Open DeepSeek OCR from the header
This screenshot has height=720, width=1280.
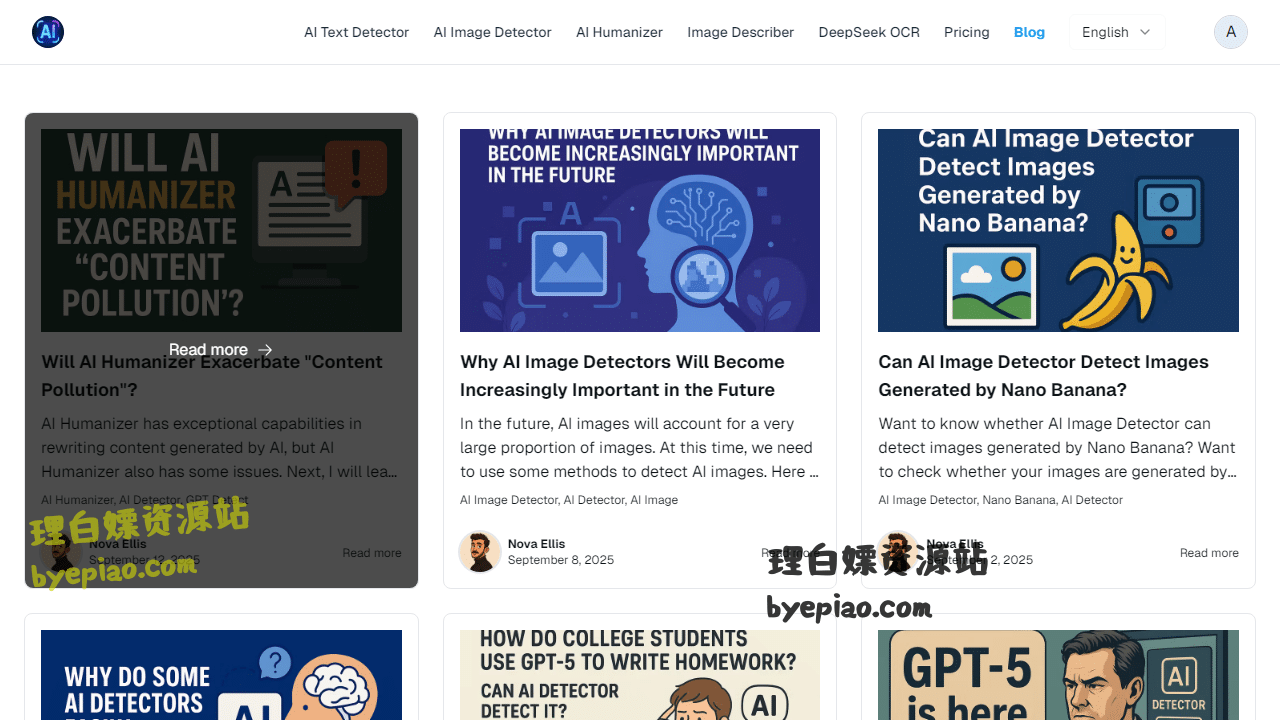[x=869, y=32]
